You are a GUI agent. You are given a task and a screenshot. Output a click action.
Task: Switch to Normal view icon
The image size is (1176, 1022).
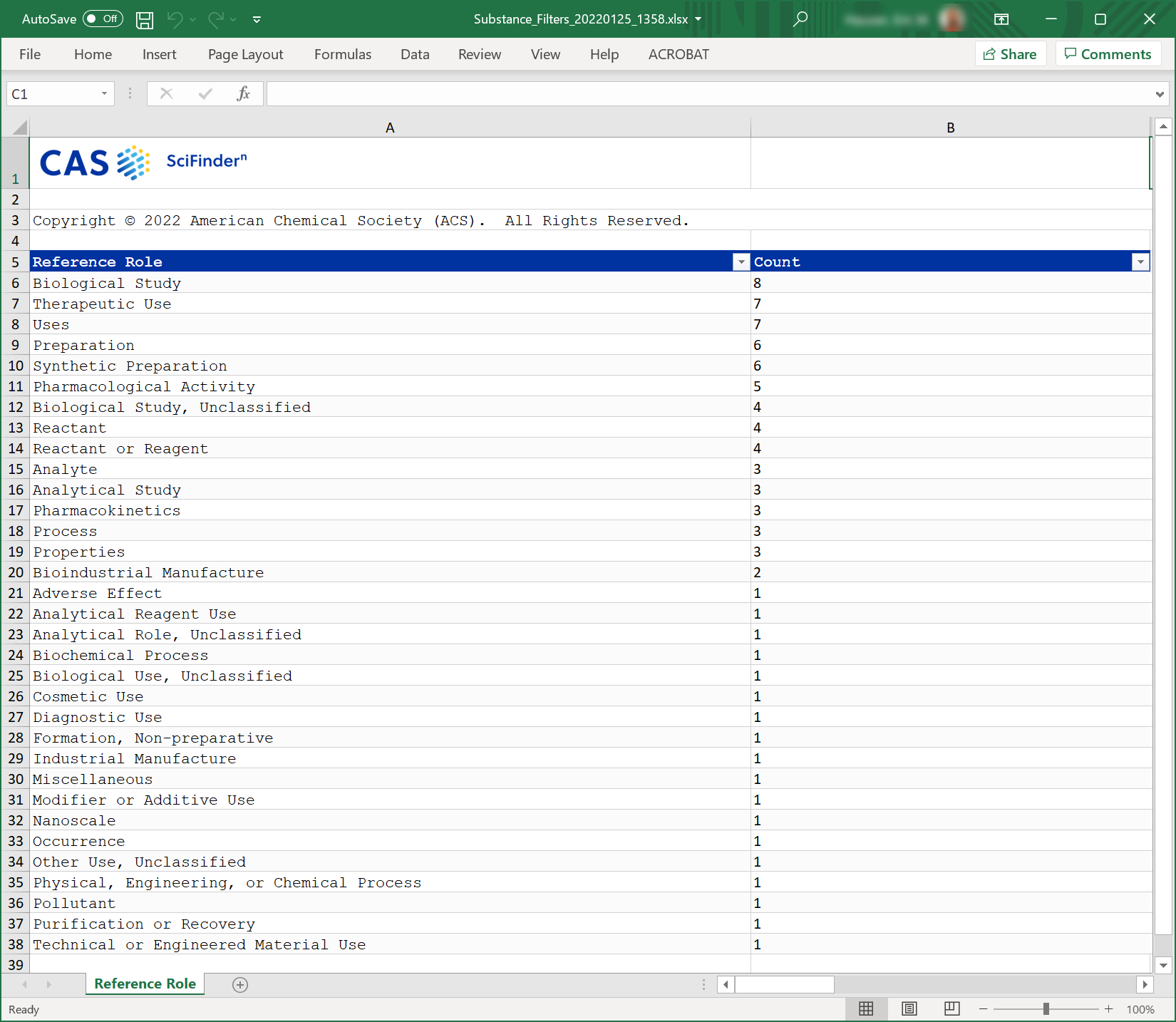click(866, 1009)
